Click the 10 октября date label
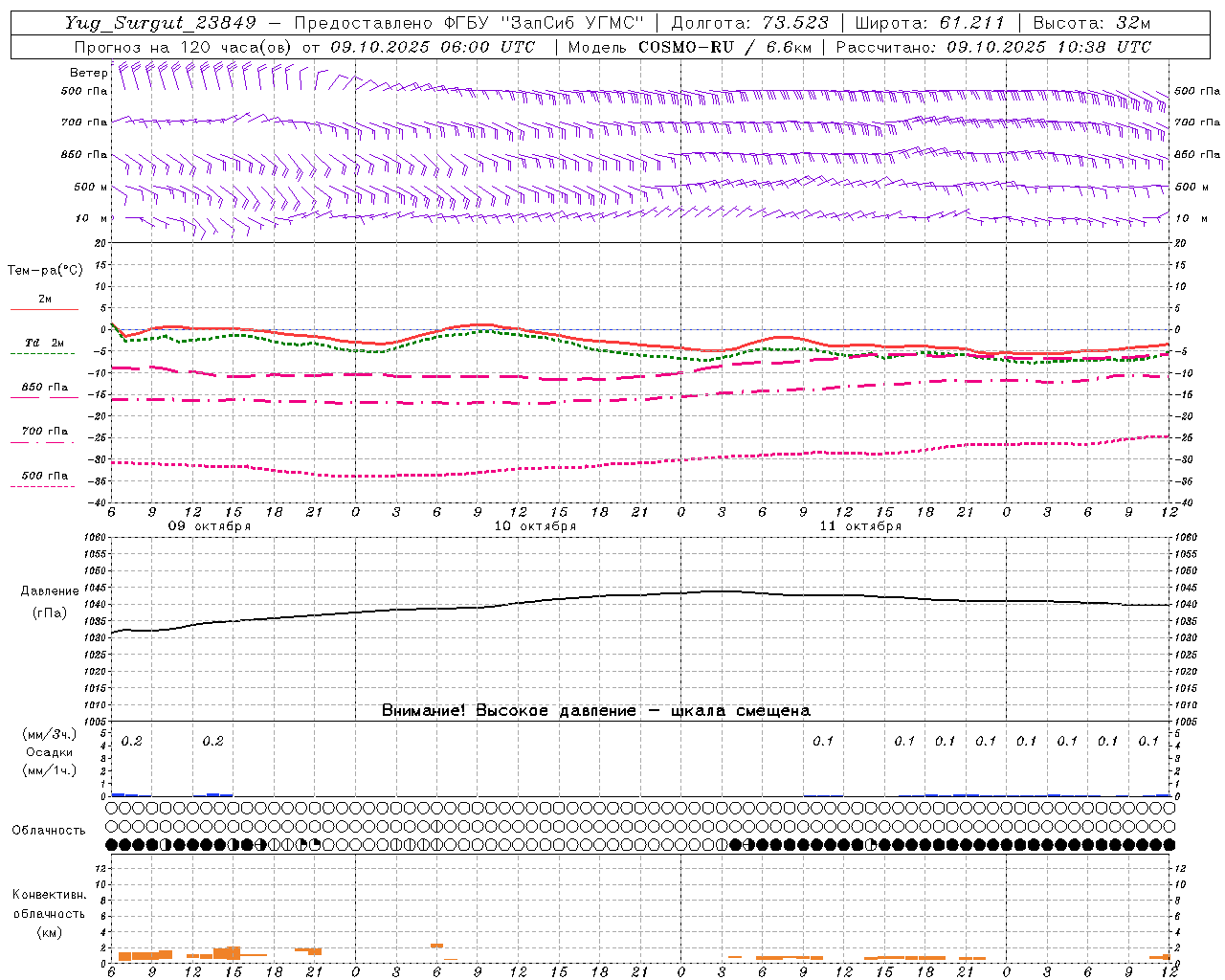 (535, 526)
